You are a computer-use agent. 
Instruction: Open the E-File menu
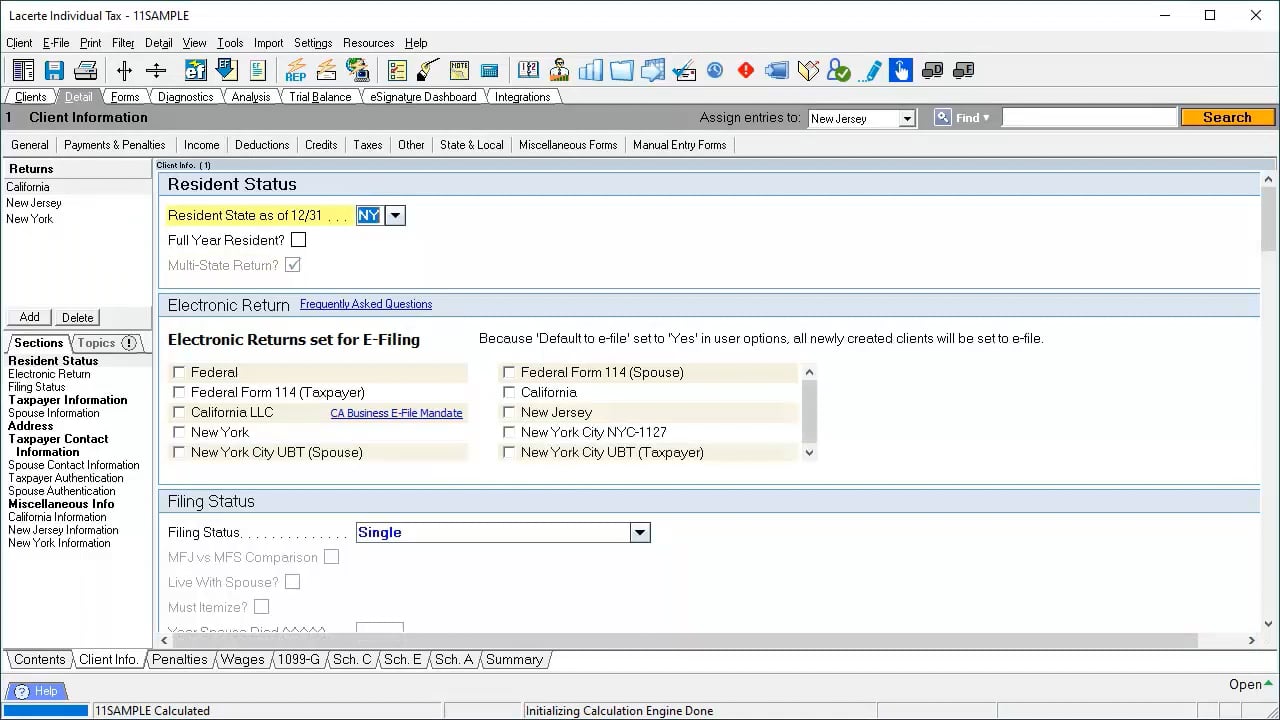(56, 43)
